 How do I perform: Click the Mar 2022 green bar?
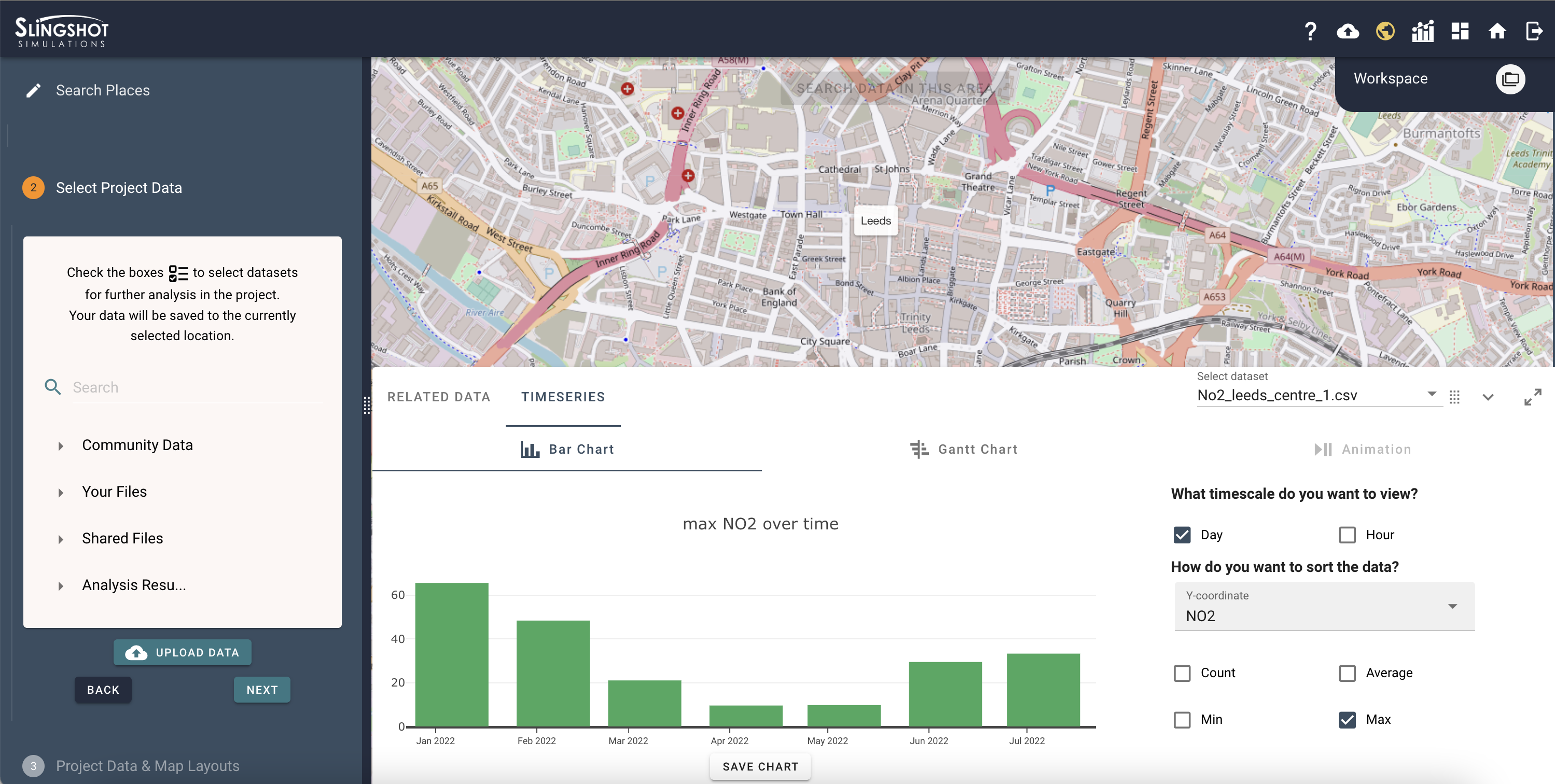tap(645, 703)
